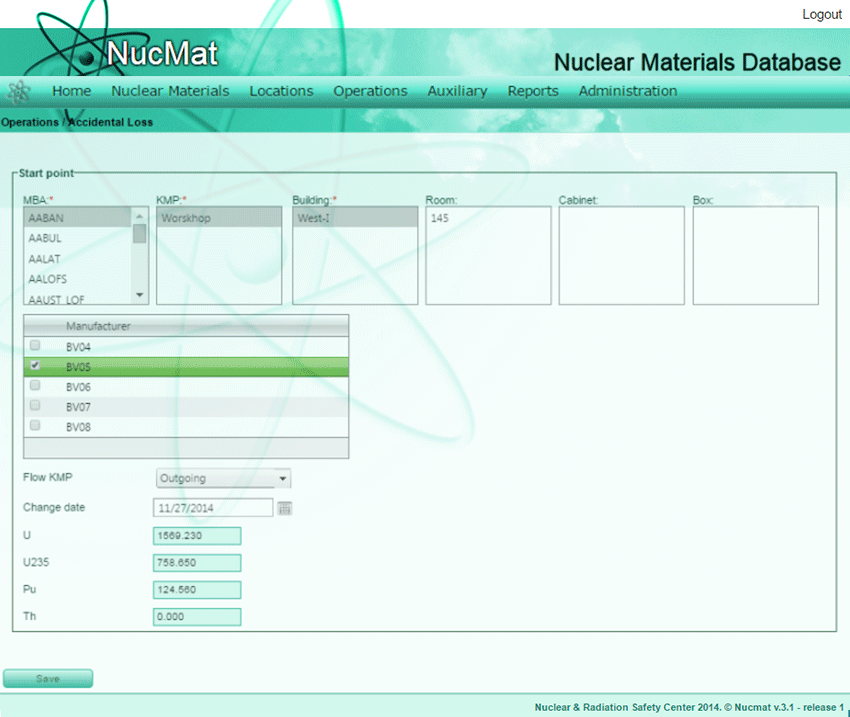Viewport: 850px width, 717px height.
Task: Click the Save button
Action: [48, 679]
